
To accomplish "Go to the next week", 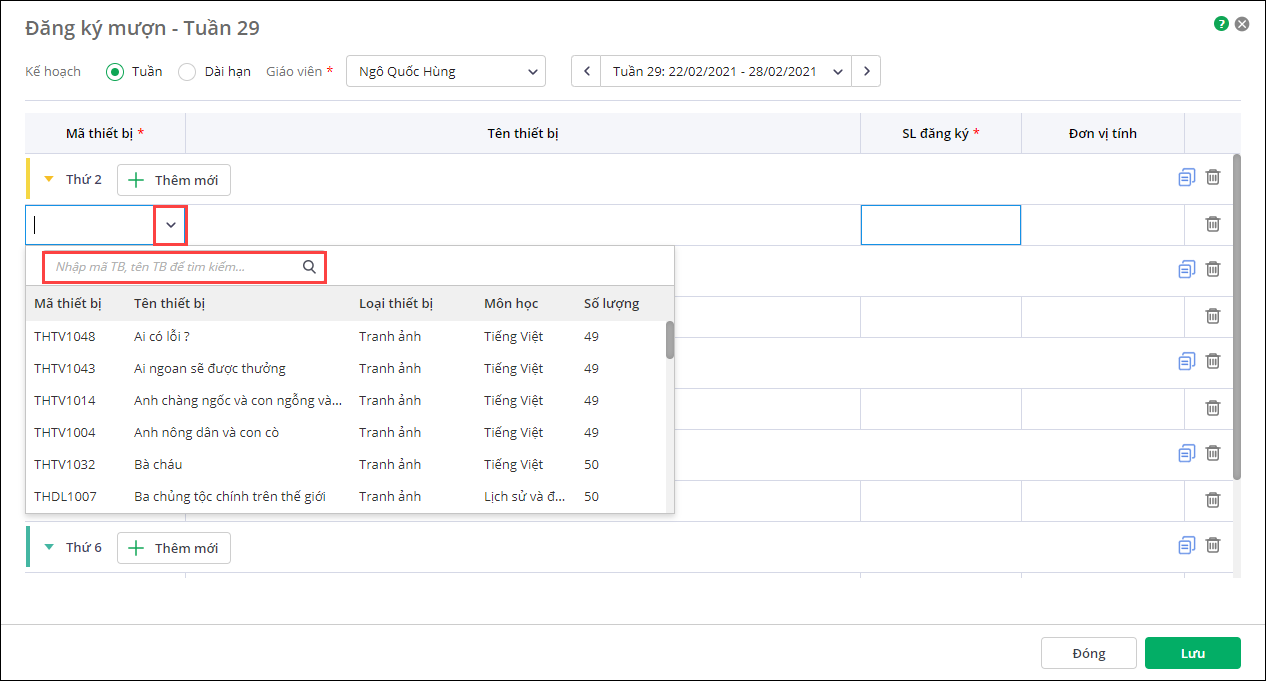I will (866, 71).
